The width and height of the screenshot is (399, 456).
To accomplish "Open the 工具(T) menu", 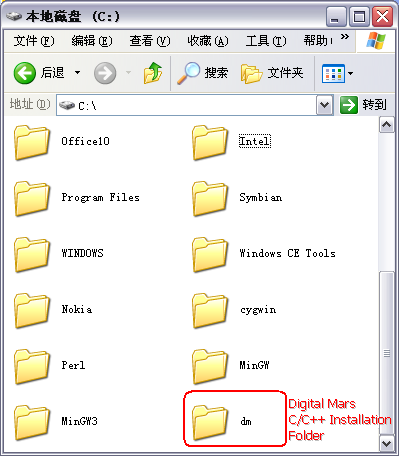I will click(x=266, y=41).
